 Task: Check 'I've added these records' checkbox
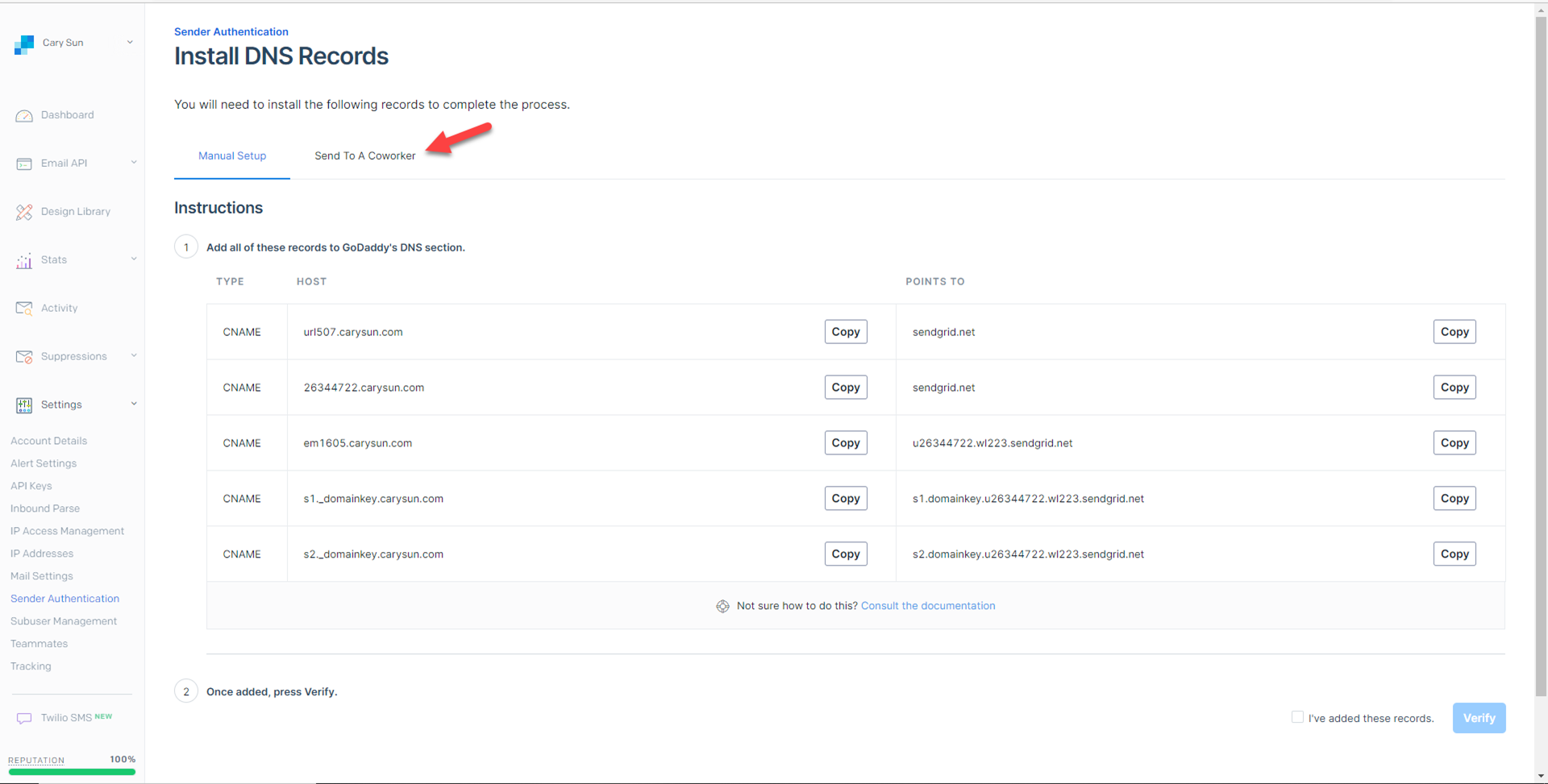click(1297, 717)
